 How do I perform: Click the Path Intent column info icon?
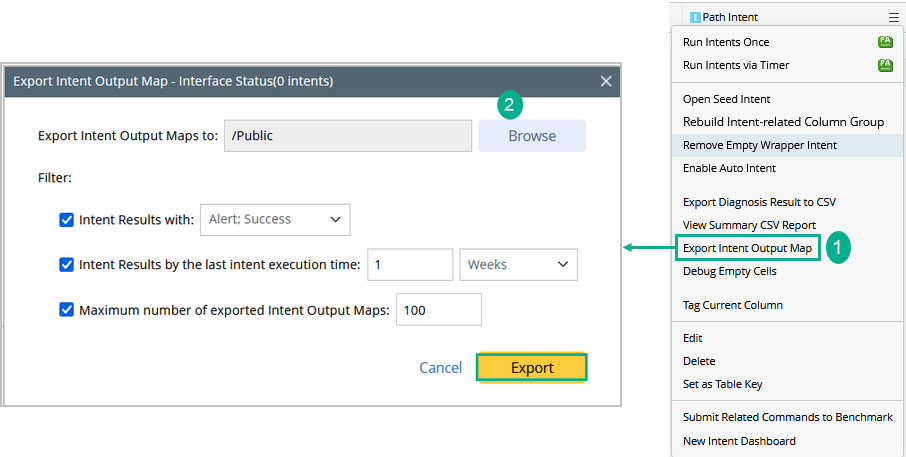(x=695, y=17)
